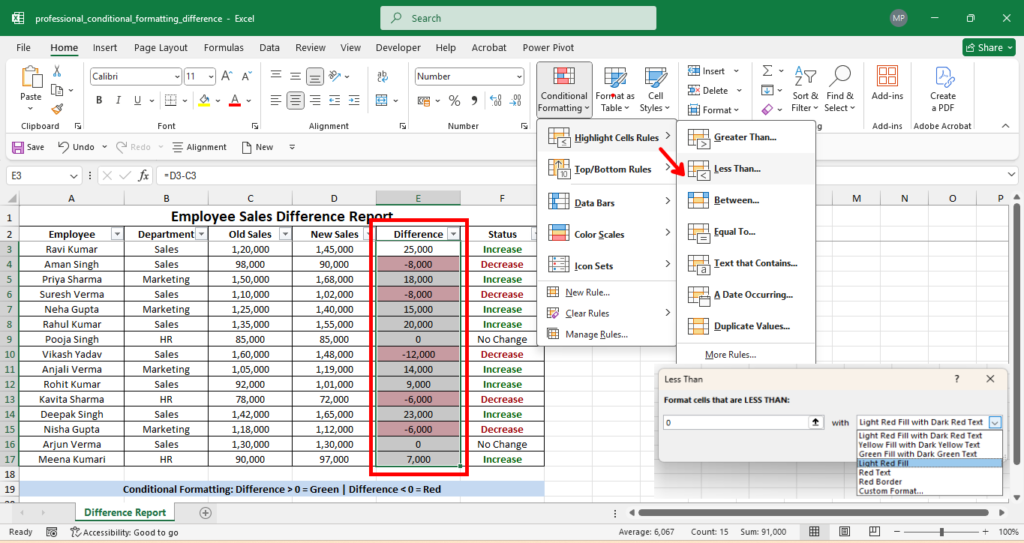Toggle Underline formatting
Viewport: 1024px width, 543px height.
tap(137, 100)
